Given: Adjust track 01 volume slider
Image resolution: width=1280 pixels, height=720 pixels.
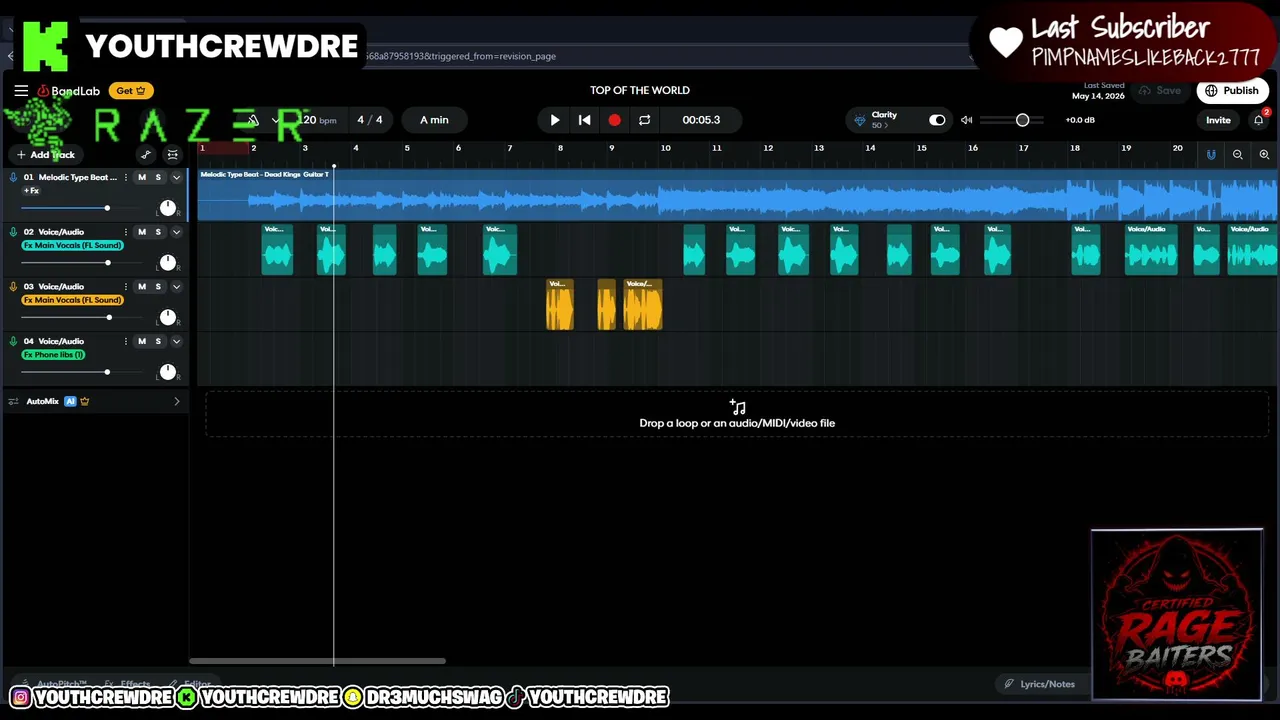Looking at the screenshot, I should (x=106, y=208).
